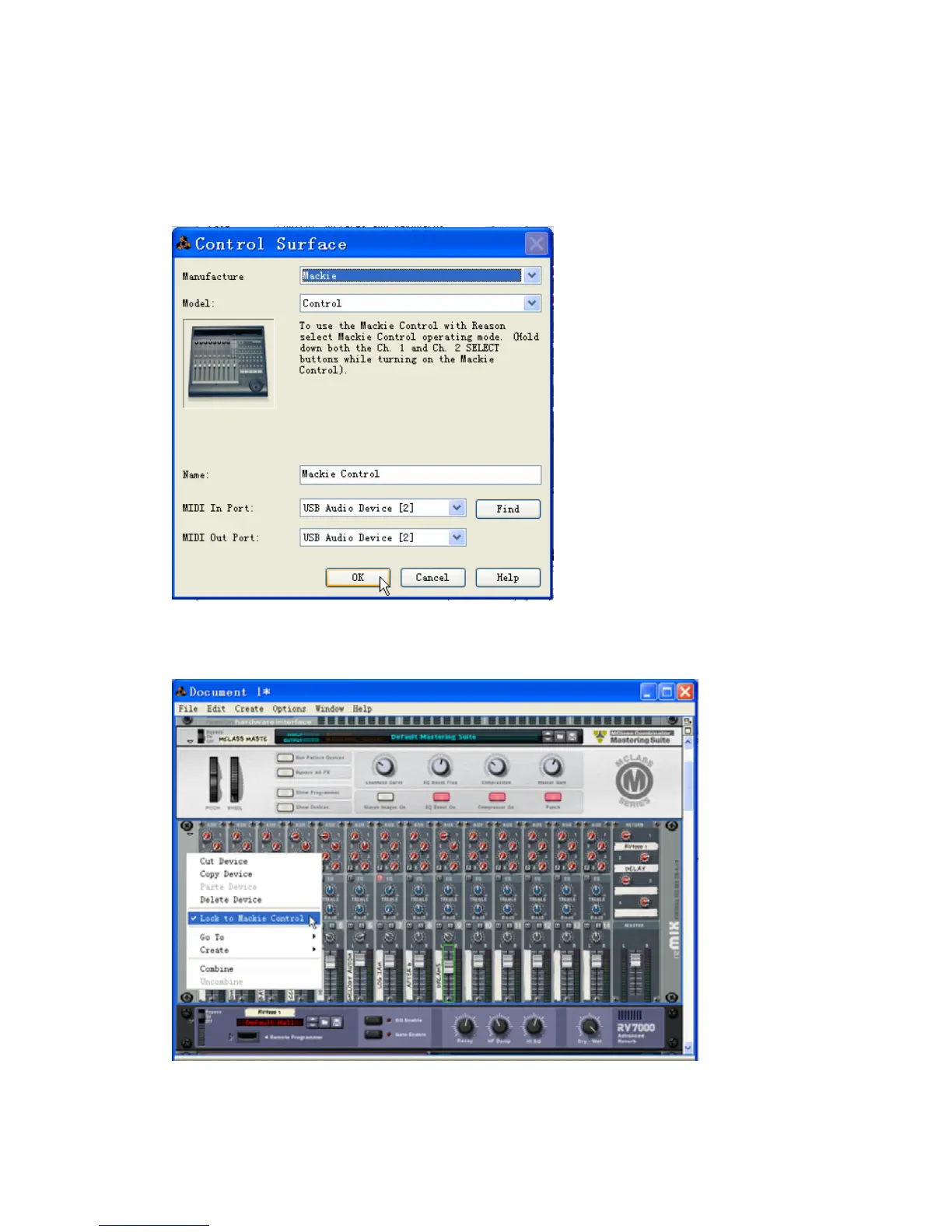Click the RV7000 Decay knob
Image resolution: width=952 pixels, height=1232 pixels.
point(465,1026)
